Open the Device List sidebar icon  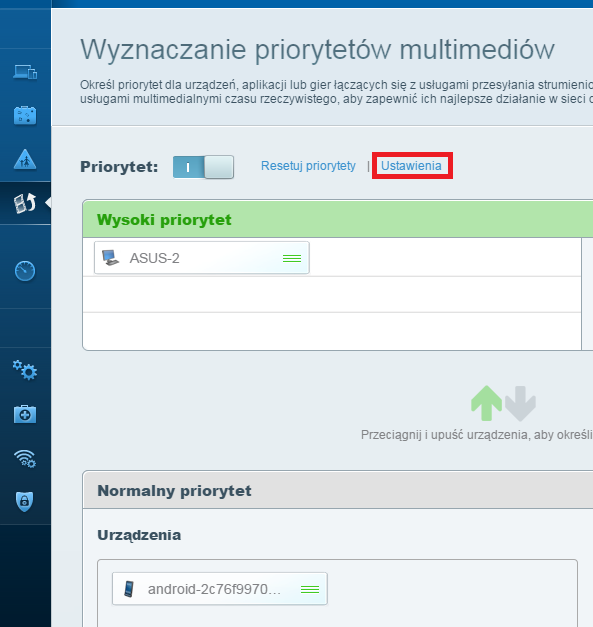[x=25, y=72]
